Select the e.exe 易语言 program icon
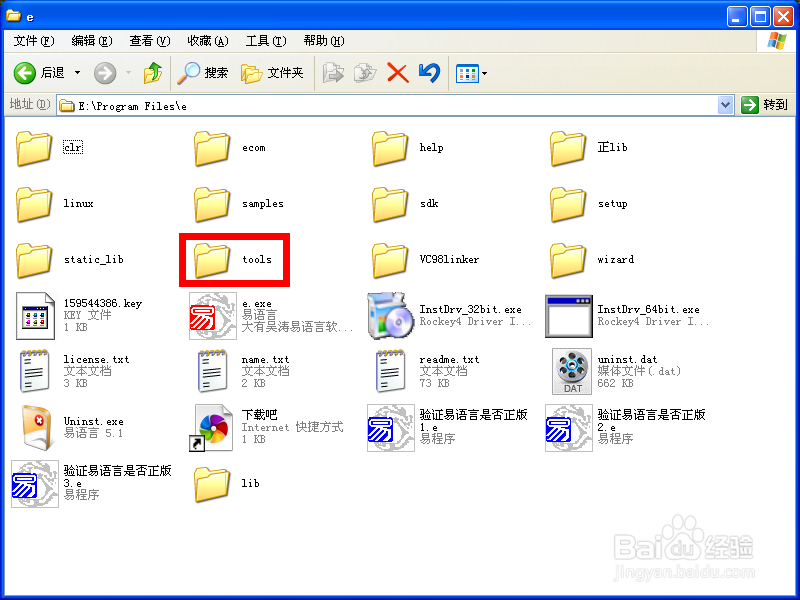Viewport: 800px width, 600px height. (x=213, y=316)
